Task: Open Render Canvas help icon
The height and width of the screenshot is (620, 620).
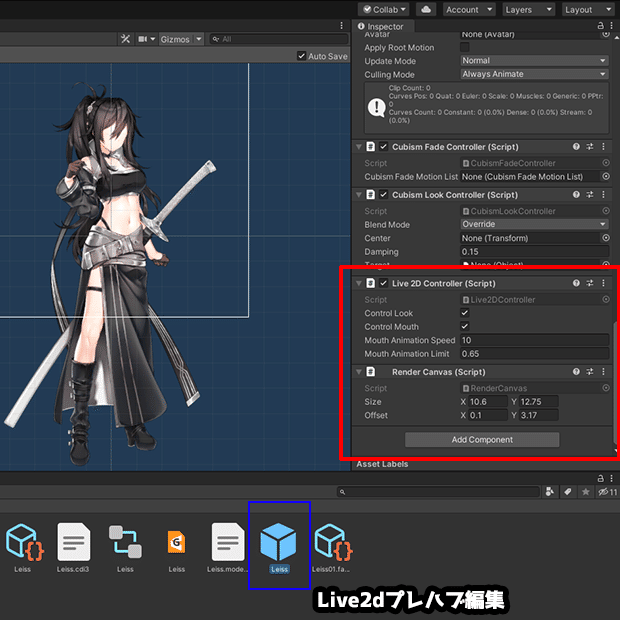Action: click(x=576, y=372)
